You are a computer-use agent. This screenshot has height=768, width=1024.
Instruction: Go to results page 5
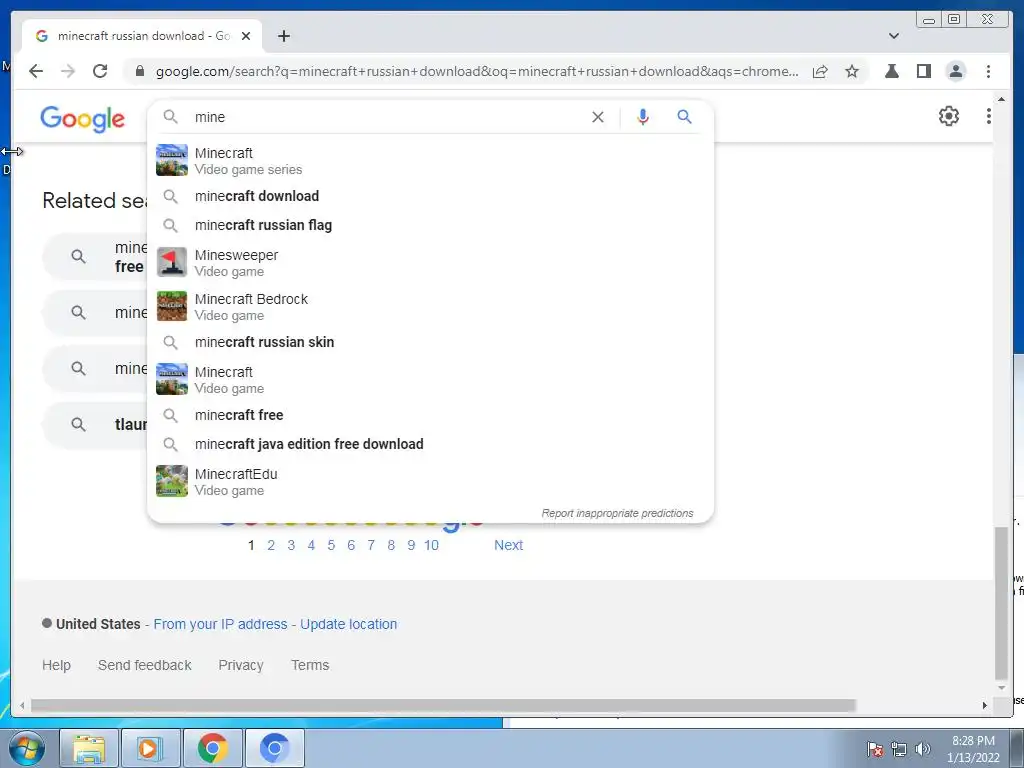click(331, 545)
